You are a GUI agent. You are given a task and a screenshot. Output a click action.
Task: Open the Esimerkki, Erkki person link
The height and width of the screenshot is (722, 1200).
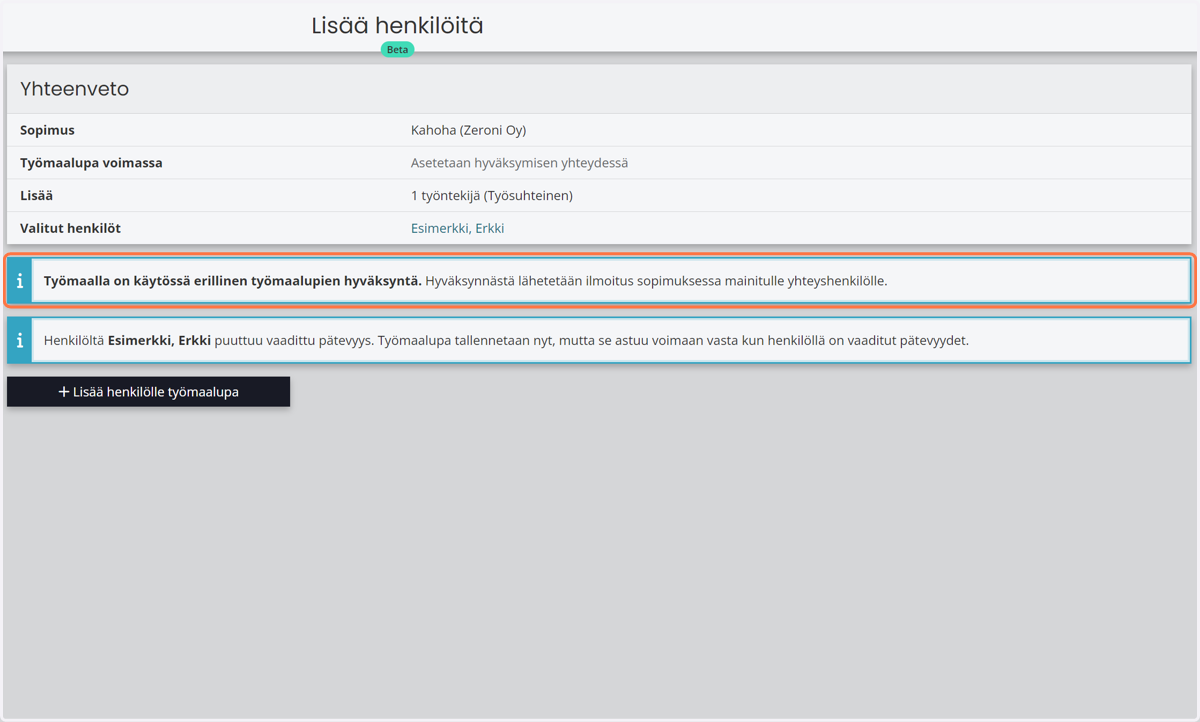[457, 228]
